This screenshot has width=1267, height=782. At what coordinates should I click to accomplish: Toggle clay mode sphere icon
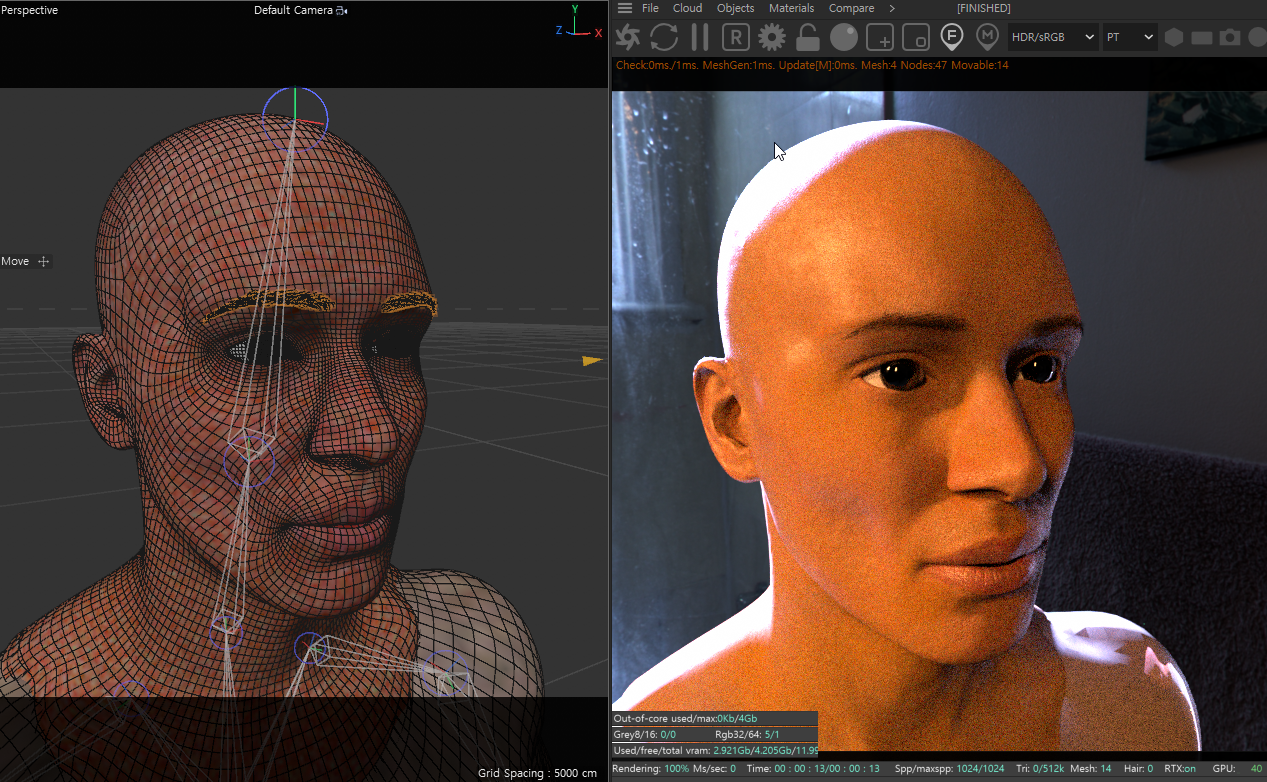[844, 38]
